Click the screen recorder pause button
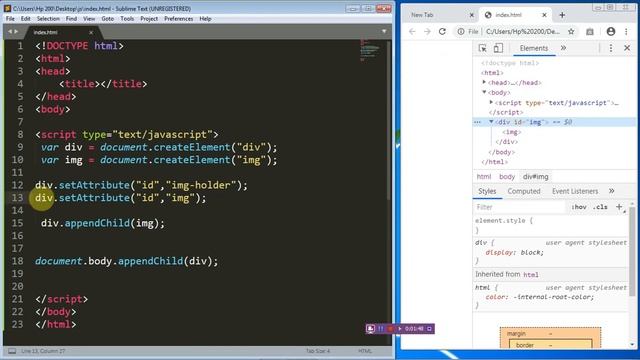 click(381, 329)
